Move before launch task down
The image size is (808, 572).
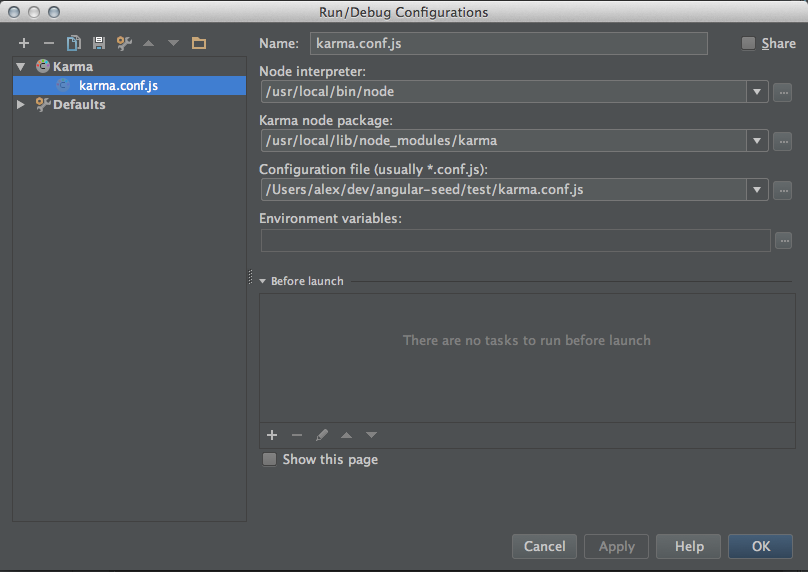pyautogui.click(x=371, y=435)
